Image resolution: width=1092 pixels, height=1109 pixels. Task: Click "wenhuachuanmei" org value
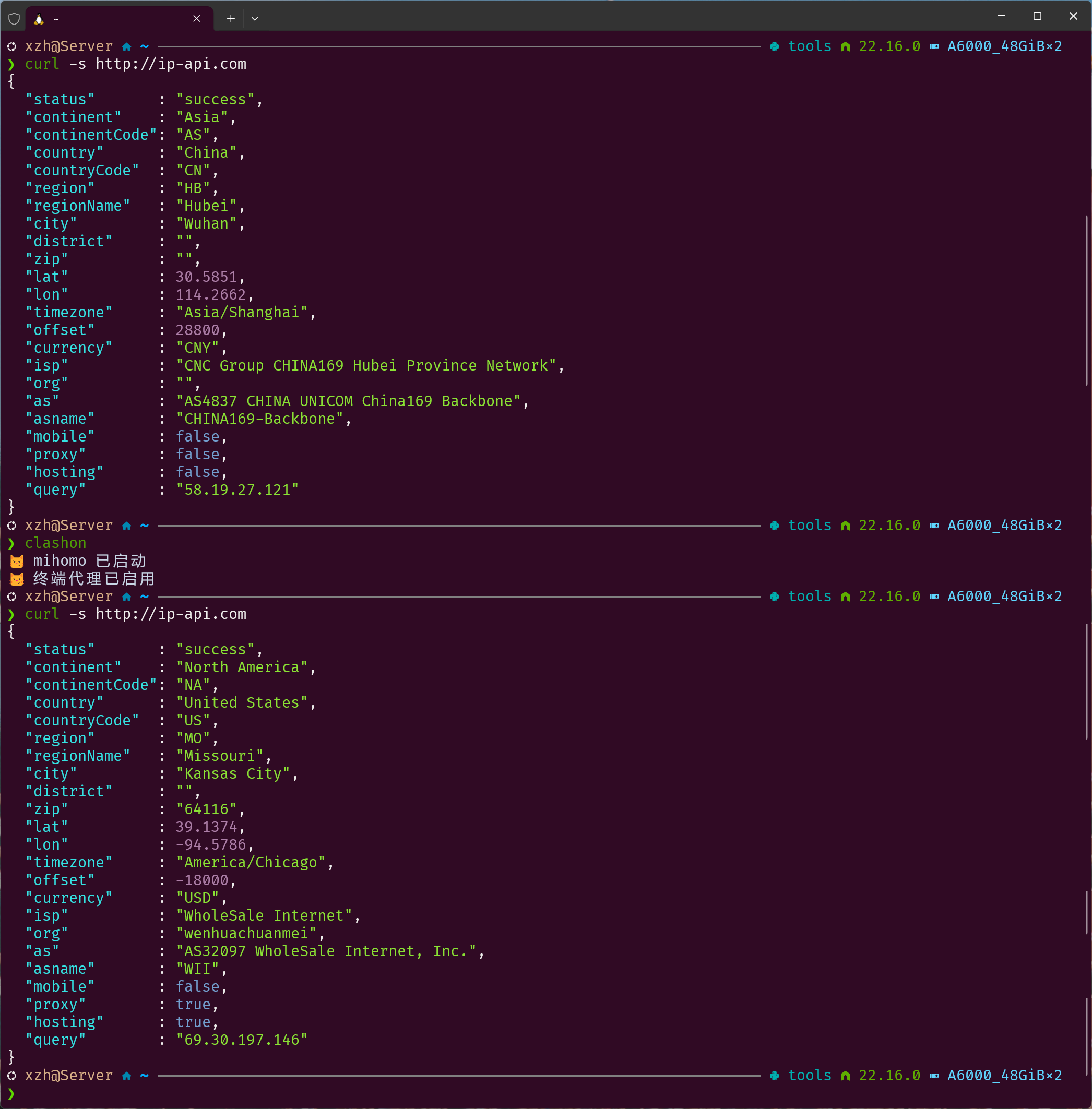[x=246, y=934]
